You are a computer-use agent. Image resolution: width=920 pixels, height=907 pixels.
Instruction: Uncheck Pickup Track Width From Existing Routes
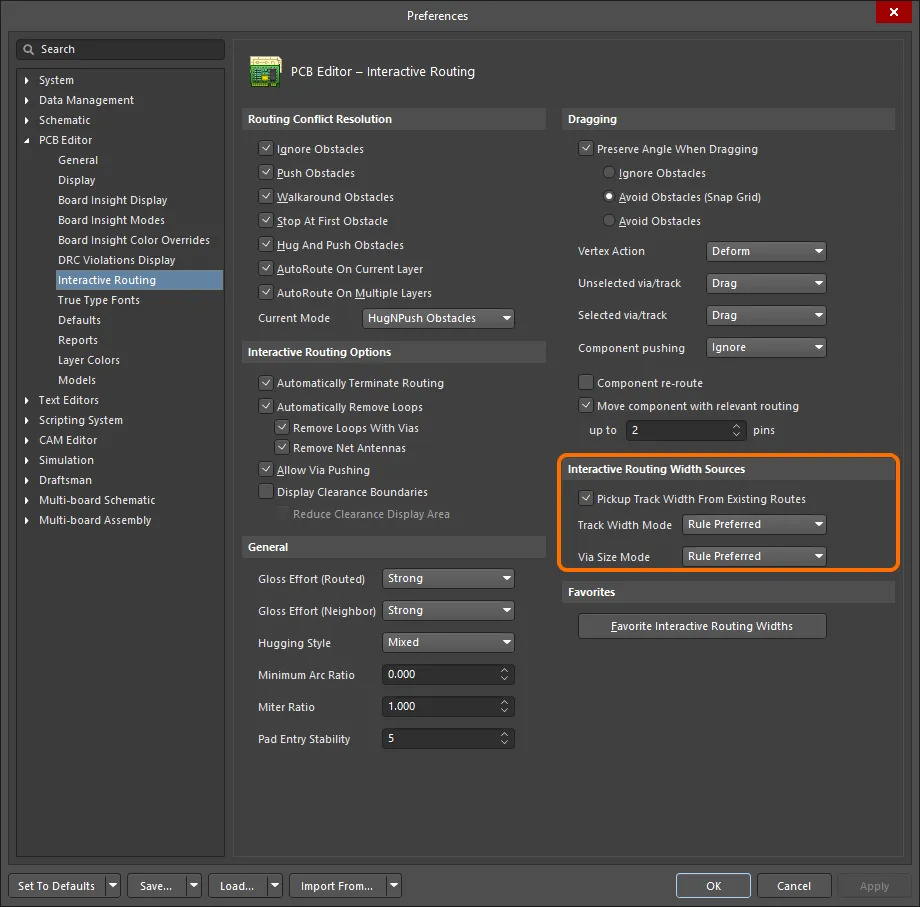(x=586, y=498)
